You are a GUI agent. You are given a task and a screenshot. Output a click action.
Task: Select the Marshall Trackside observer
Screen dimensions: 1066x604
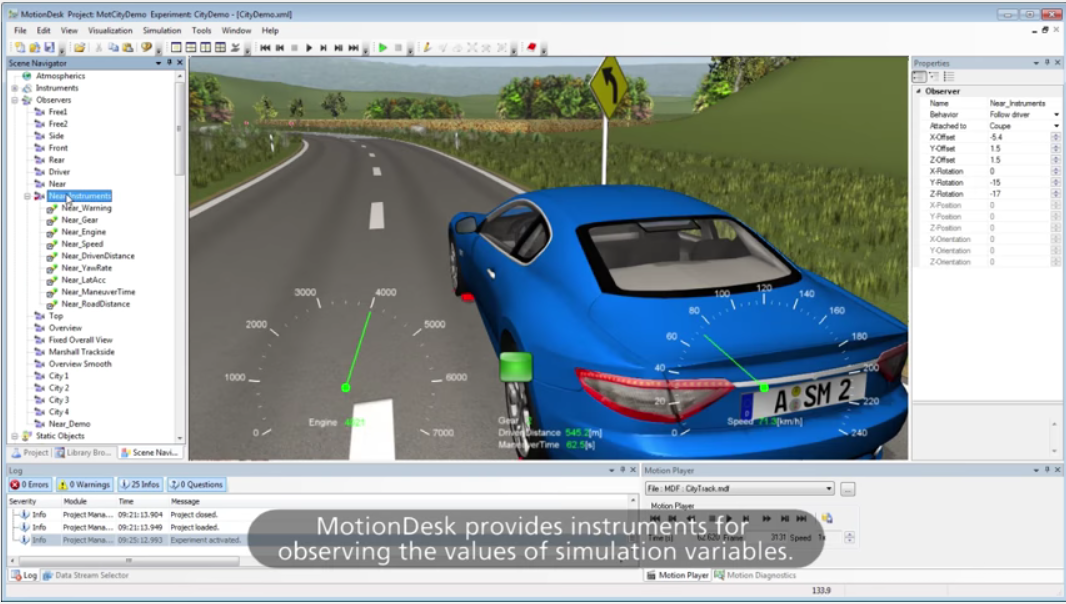pos(82,352)
